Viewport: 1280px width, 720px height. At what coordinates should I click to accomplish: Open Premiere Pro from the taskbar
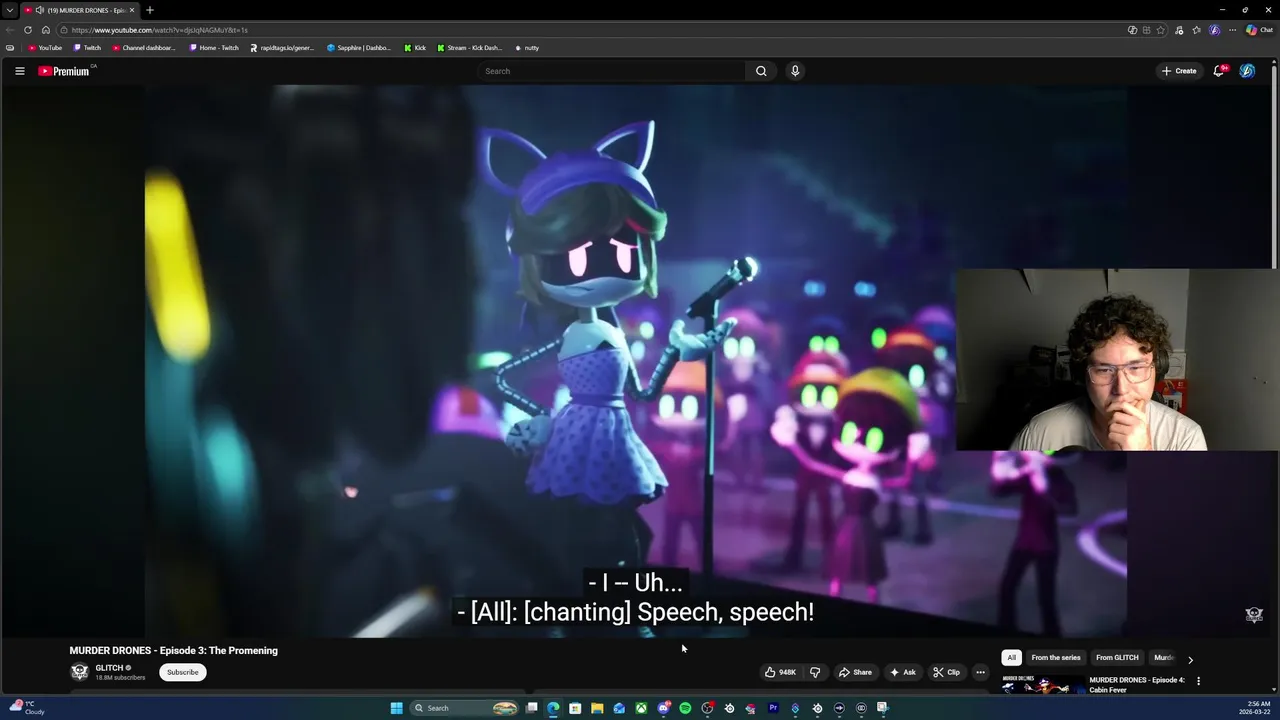[773, 708]
